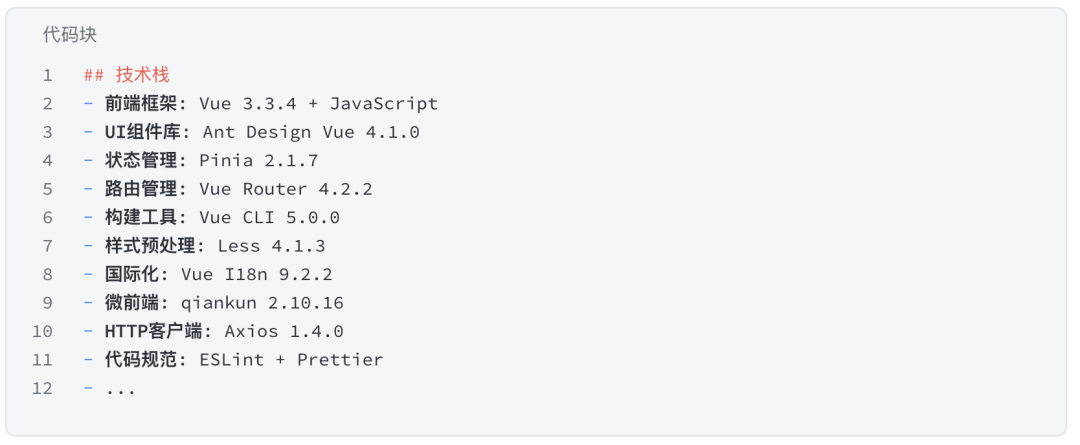Click the Axios 1.4.0 text
Image resolution: width=1080 pixels, height=445 pixels.
pos(283,331)
